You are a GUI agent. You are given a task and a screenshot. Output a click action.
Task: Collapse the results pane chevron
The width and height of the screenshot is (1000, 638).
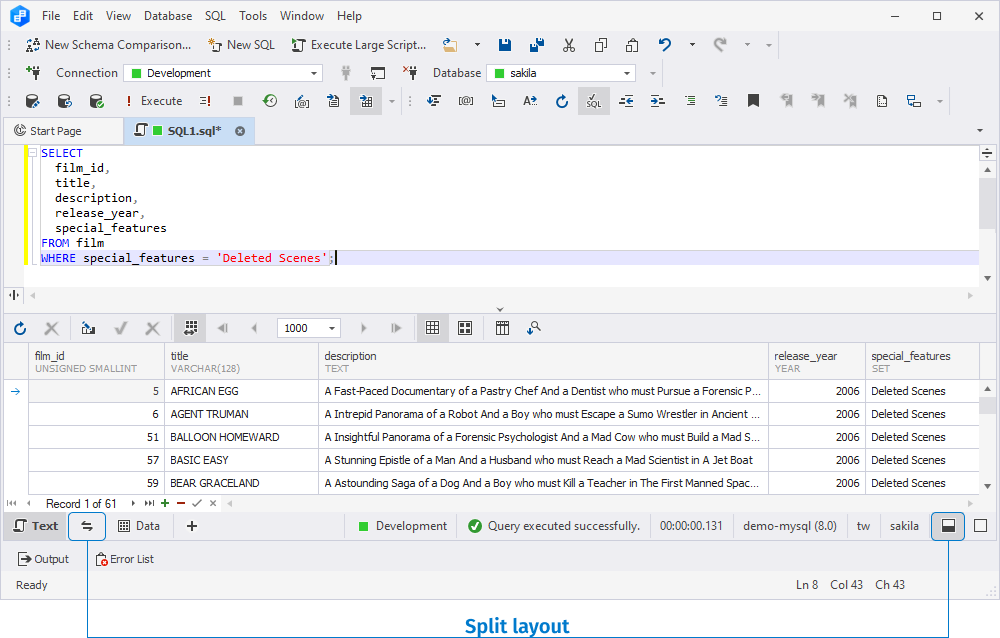[x=500, y=309]
